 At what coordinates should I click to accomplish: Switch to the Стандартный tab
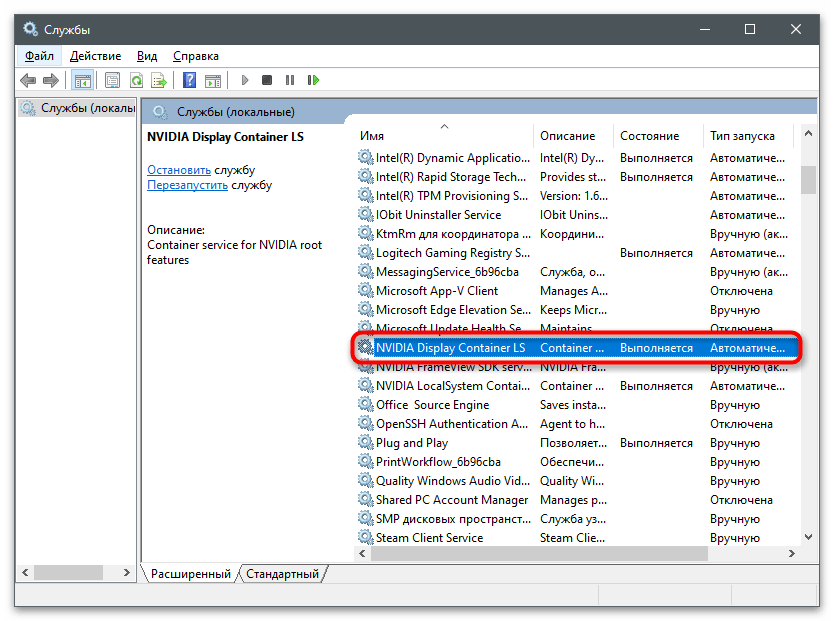tap(282, 574)
